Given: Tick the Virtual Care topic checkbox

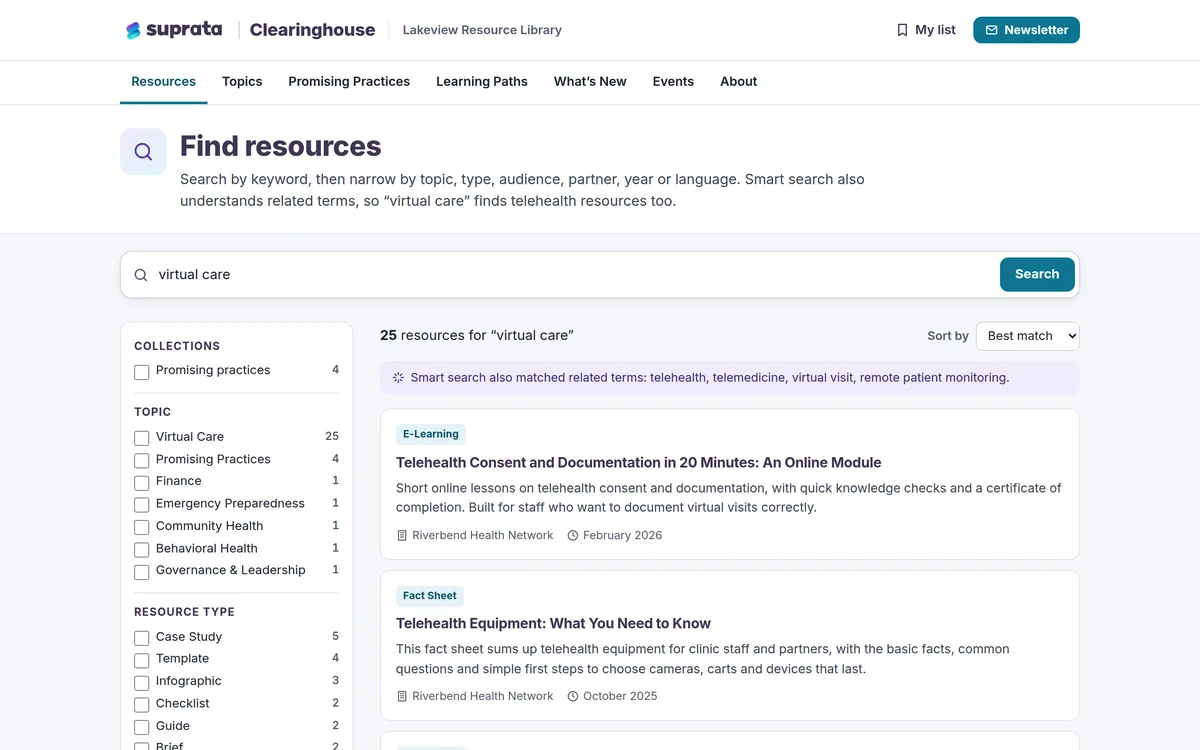Looking at the screenshot, I should pyautogui.click(x=142, y=438).
